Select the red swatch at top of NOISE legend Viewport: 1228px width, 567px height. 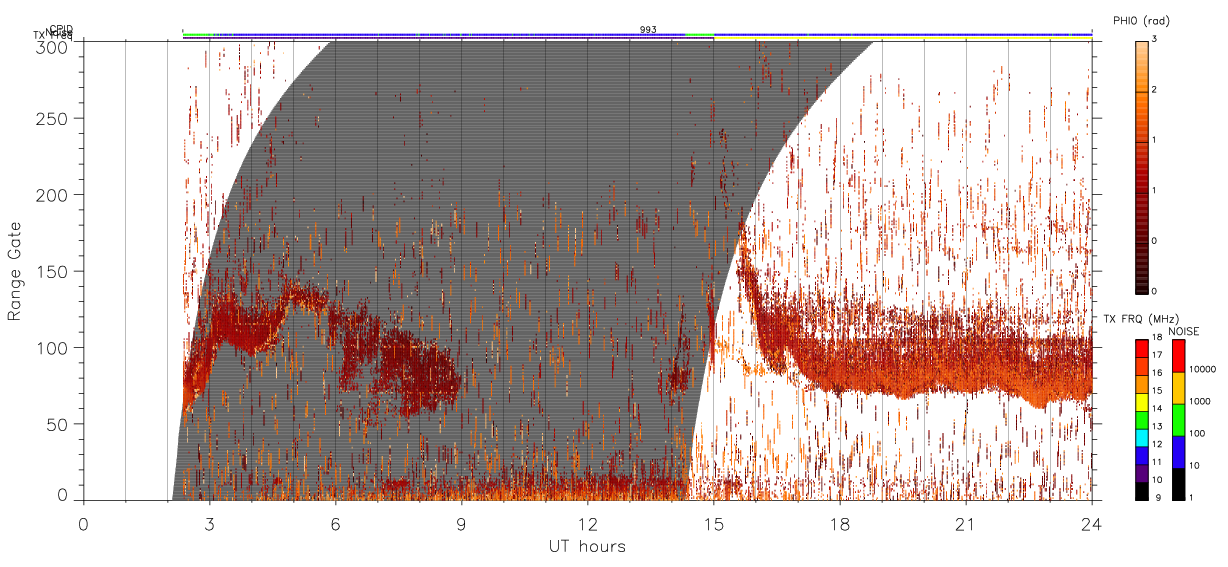[1179, 356]
